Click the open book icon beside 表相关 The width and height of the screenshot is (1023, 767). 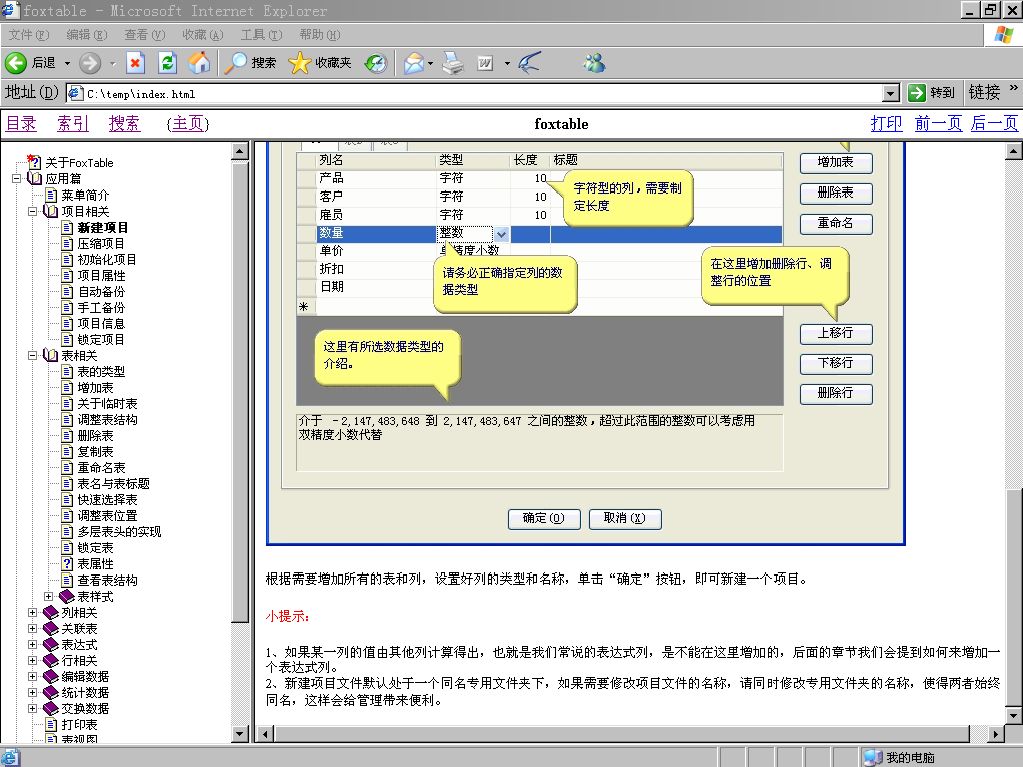[x=50, y=355]
